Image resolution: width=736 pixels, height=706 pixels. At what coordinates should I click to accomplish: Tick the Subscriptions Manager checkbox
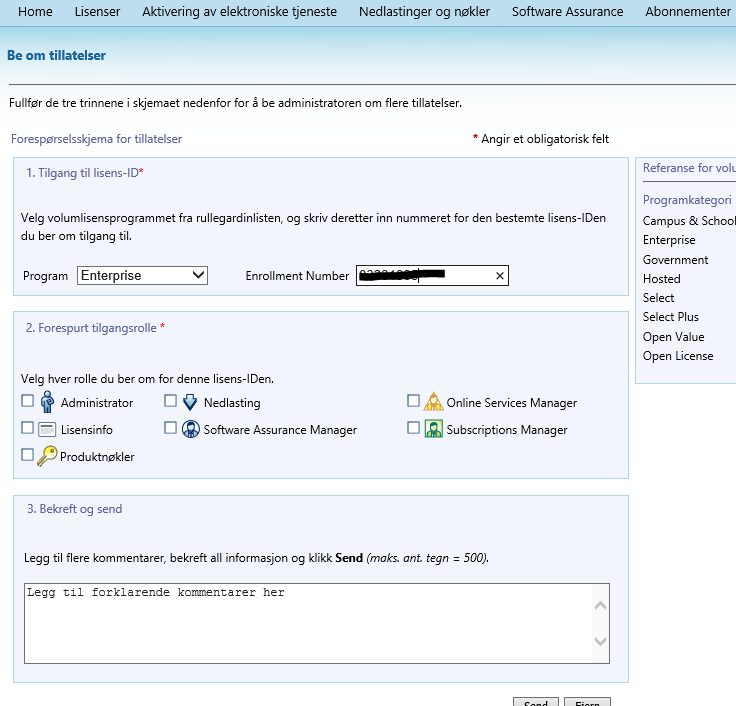pos(414,428)
